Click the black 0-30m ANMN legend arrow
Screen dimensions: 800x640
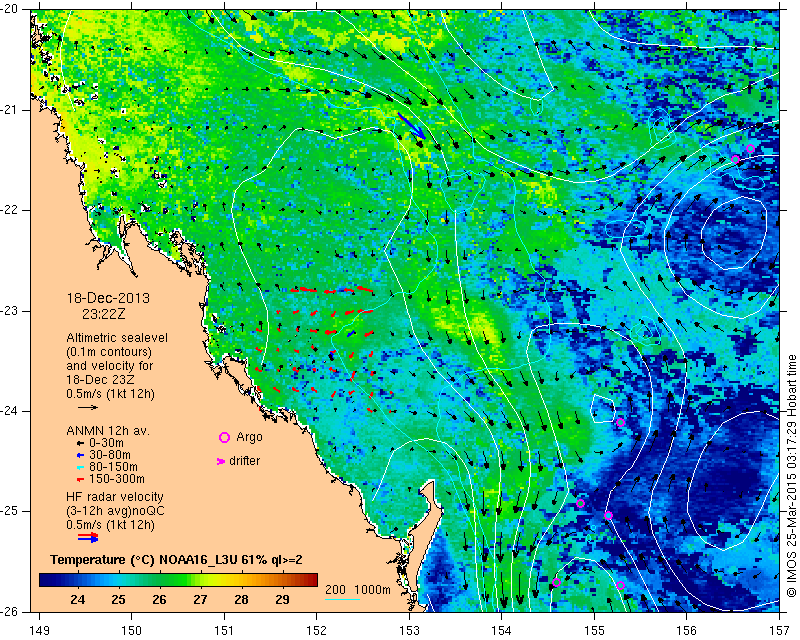click(80, 444)
